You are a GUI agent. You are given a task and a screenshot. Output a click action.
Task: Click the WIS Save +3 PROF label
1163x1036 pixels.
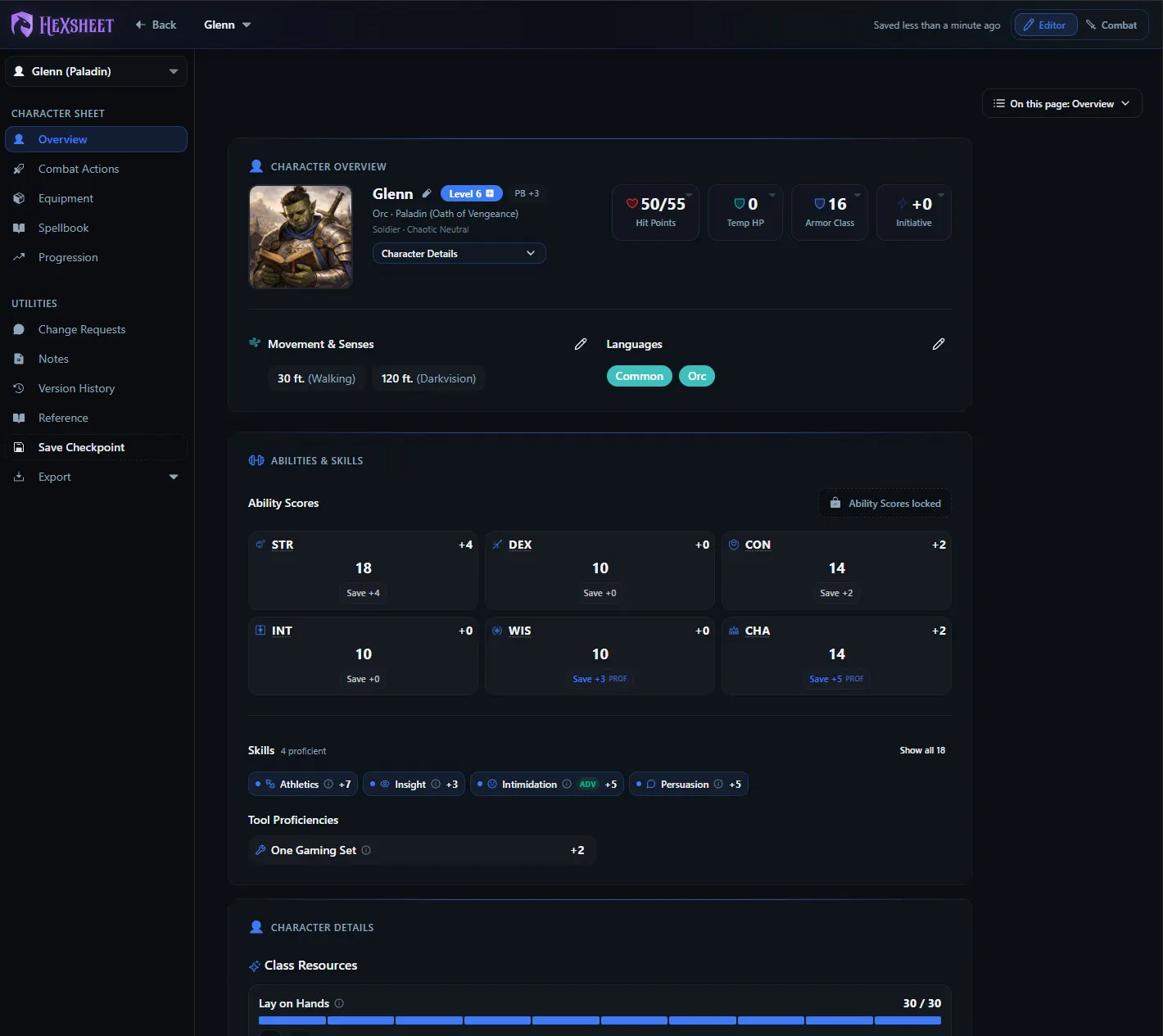tap(600, 679)
